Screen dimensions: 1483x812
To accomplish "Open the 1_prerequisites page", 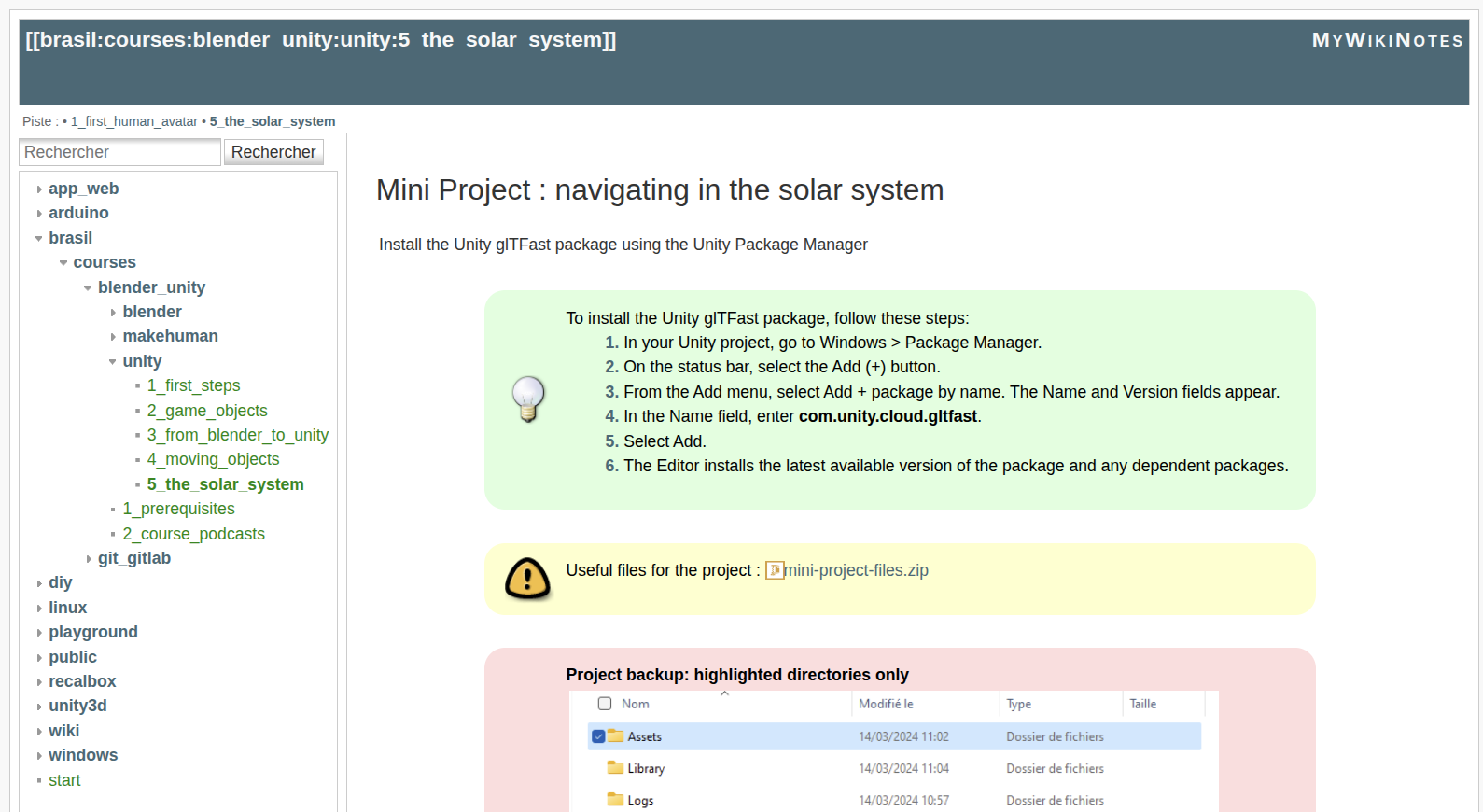I will [178, 509].
